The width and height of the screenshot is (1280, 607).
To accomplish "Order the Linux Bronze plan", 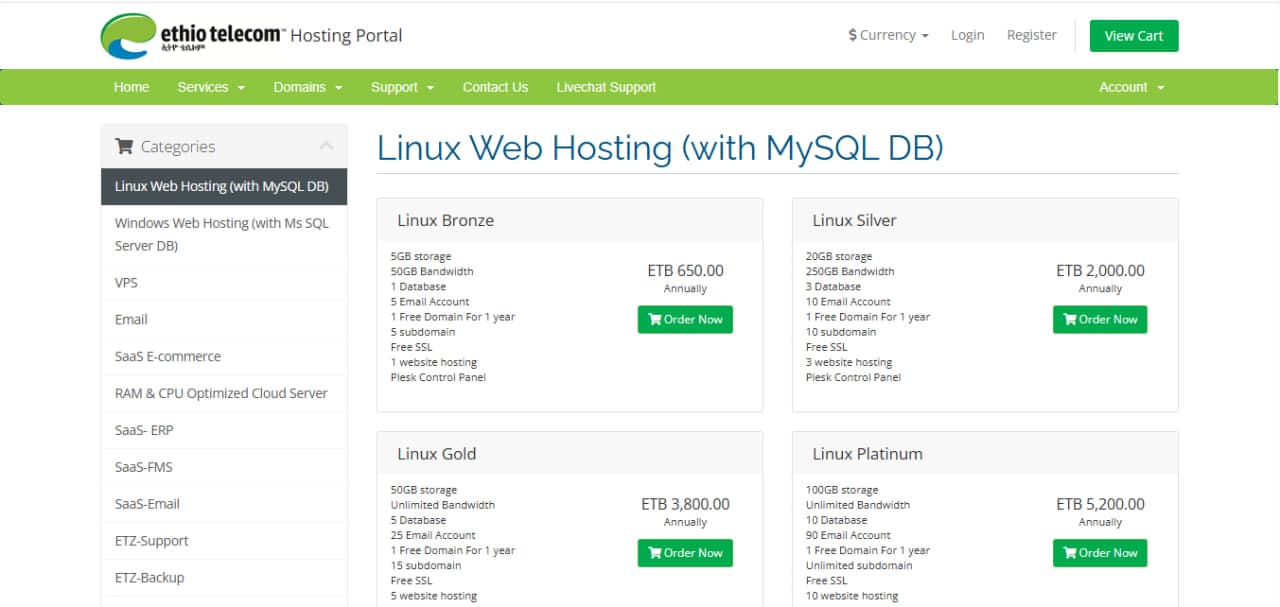I will coord(685,320).
